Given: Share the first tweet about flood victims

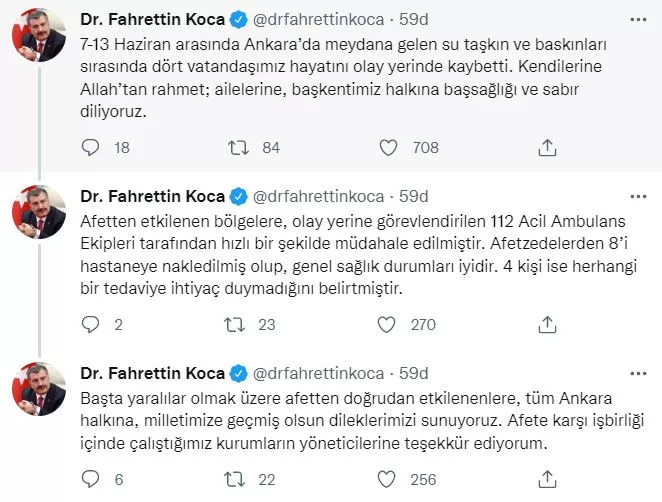Looking at the screenshot, I should (x=546, y=148).
